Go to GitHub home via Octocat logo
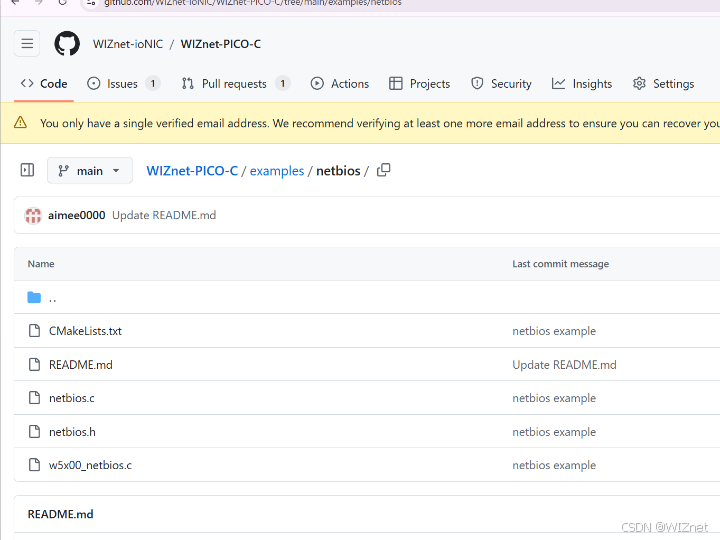The width and height of the screenshot is (720, 540). point(67,44)
